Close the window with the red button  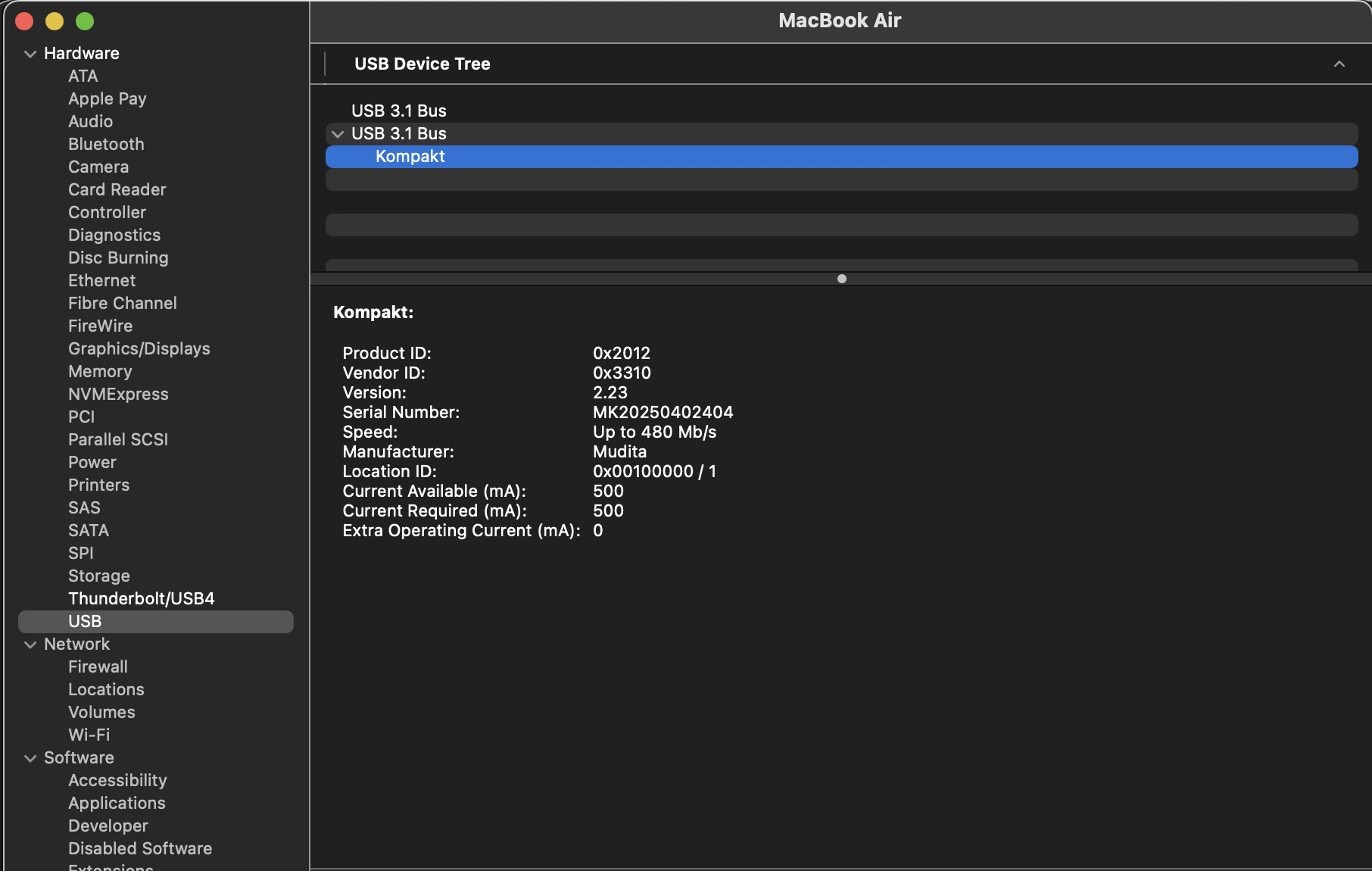click(x=24, y=21)
